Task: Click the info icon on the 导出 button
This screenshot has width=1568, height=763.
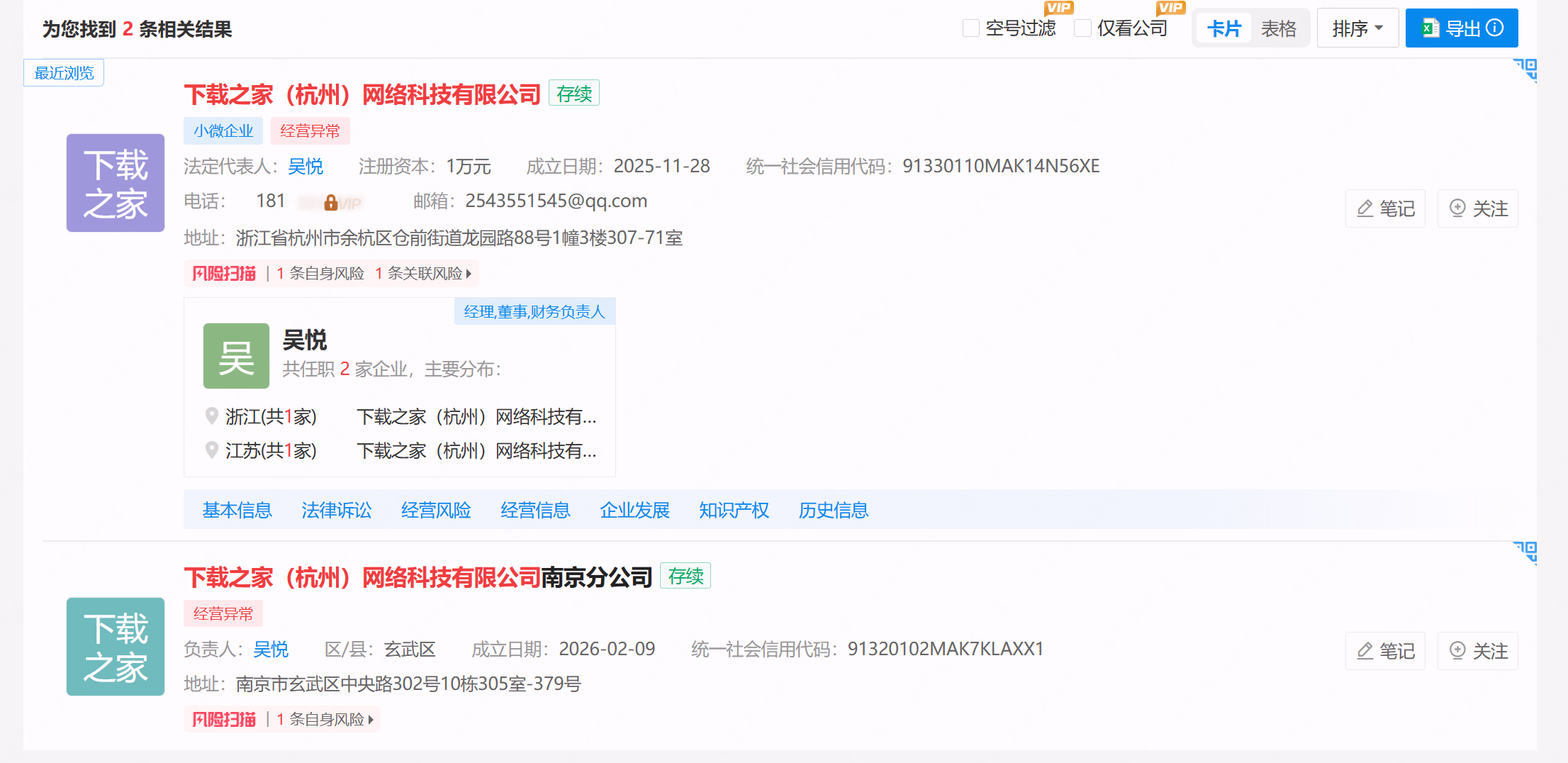Action: (x=1495, y=28)
